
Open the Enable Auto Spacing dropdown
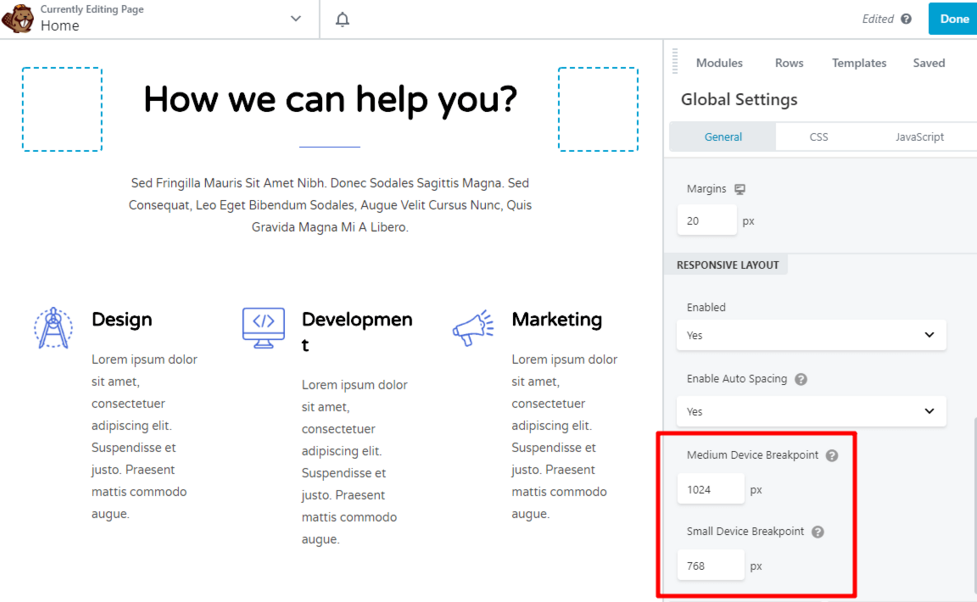(x=811, y=411)
